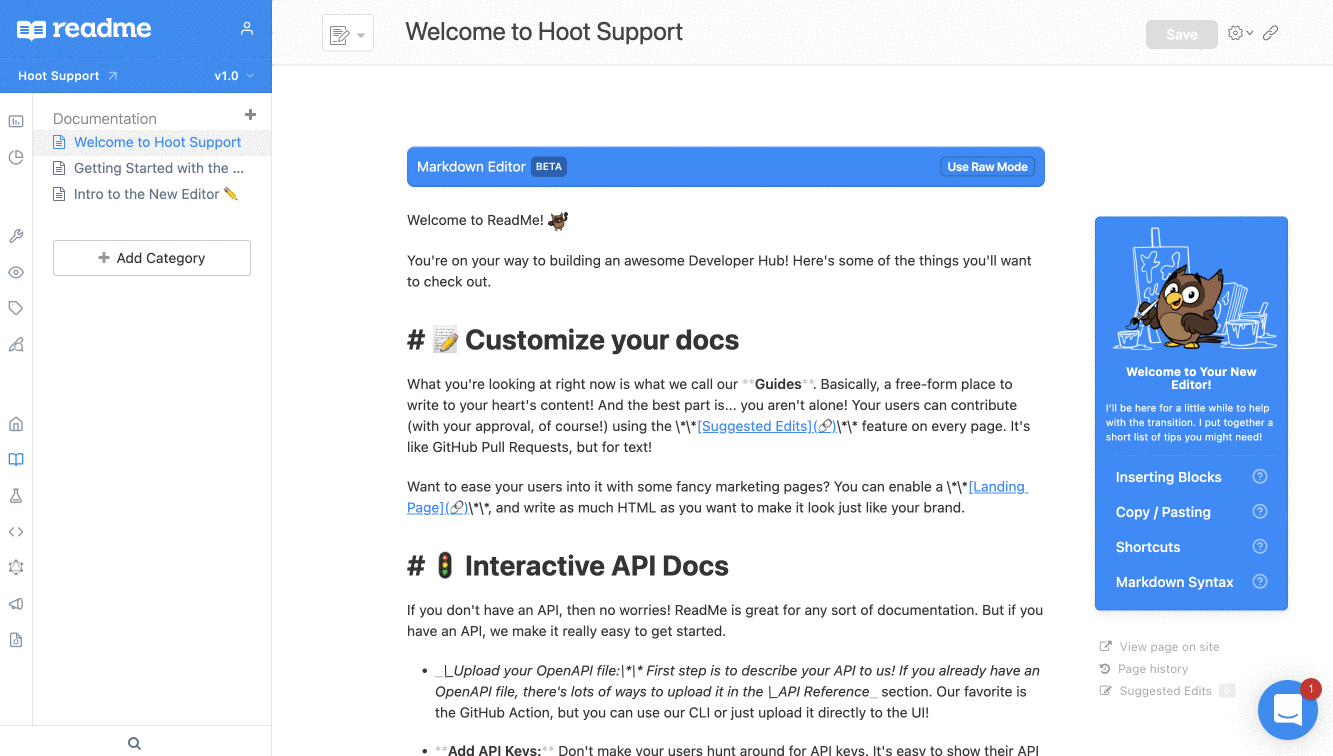Click the Add API Keys bullet text
Image resolution: width=1333 pixels, height=756 pixels.
pos(737,750)
